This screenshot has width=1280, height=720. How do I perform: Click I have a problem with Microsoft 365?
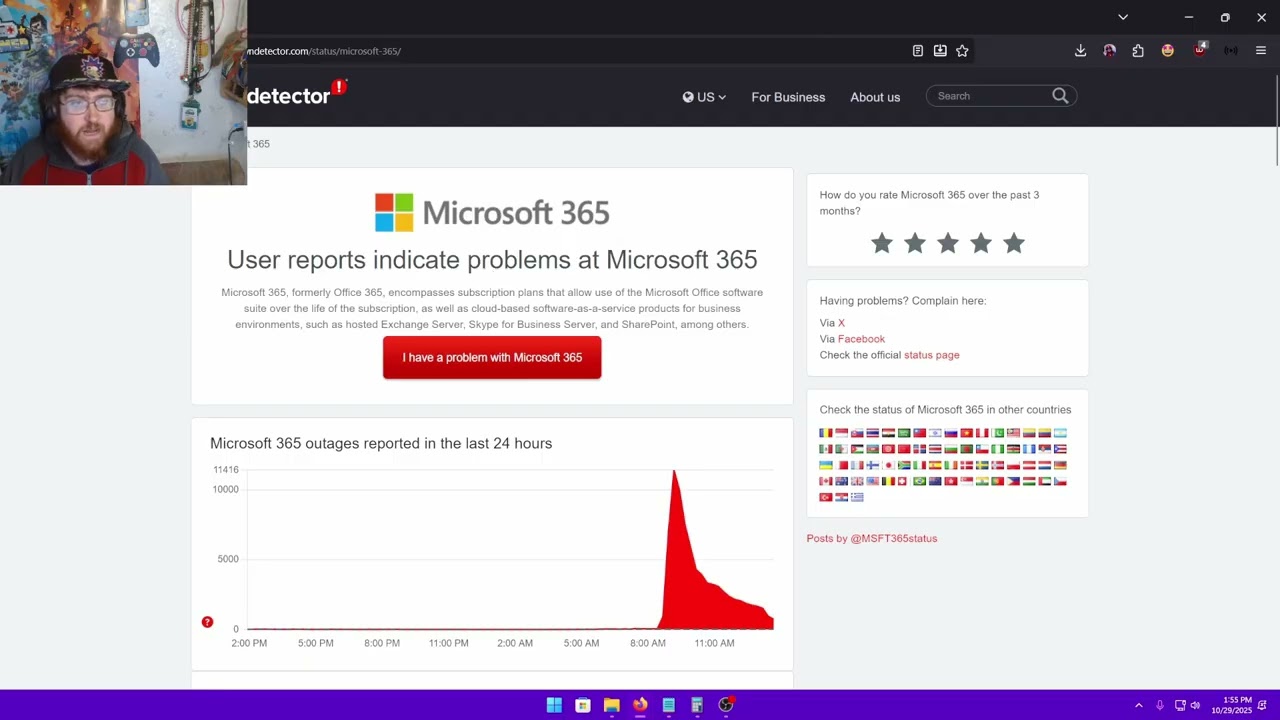coord(492,357)
